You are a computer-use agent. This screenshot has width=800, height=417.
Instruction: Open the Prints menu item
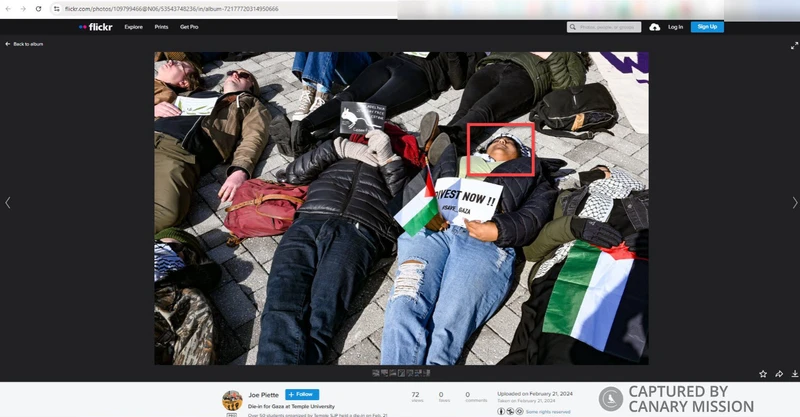click(x=161, y=27)
